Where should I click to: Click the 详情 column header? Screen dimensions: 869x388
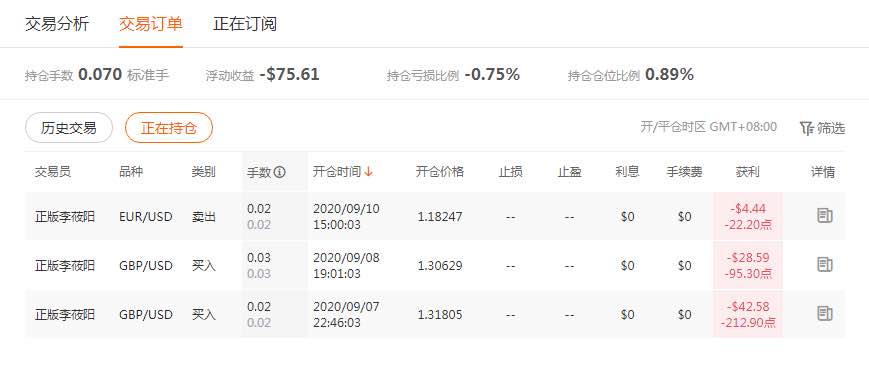[x=823, y=172]
